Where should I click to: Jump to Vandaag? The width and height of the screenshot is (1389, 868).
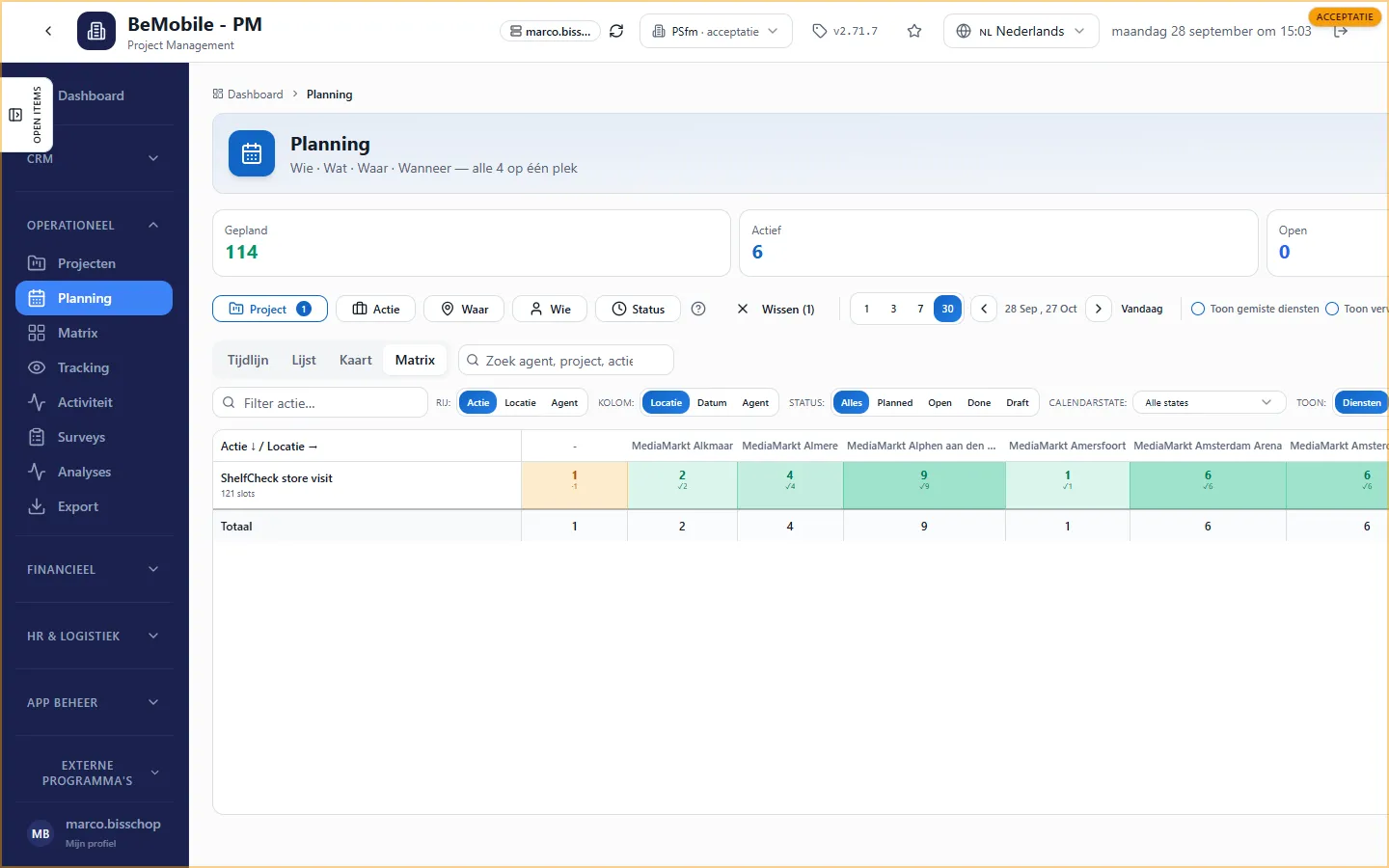[1142, 309]
